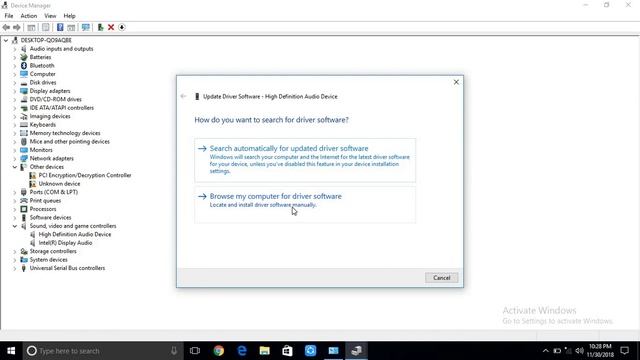This screenshot has height=360, width=640.
Task: Click the taskbar clock showing 10:28 PM
Action: click(x=600, y=351)
